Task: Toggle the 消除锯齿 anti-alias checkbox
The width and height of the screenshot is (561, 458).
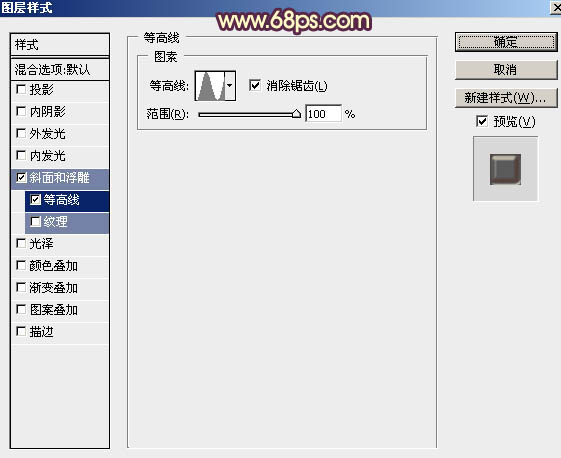Action: [x=255, y=86]
